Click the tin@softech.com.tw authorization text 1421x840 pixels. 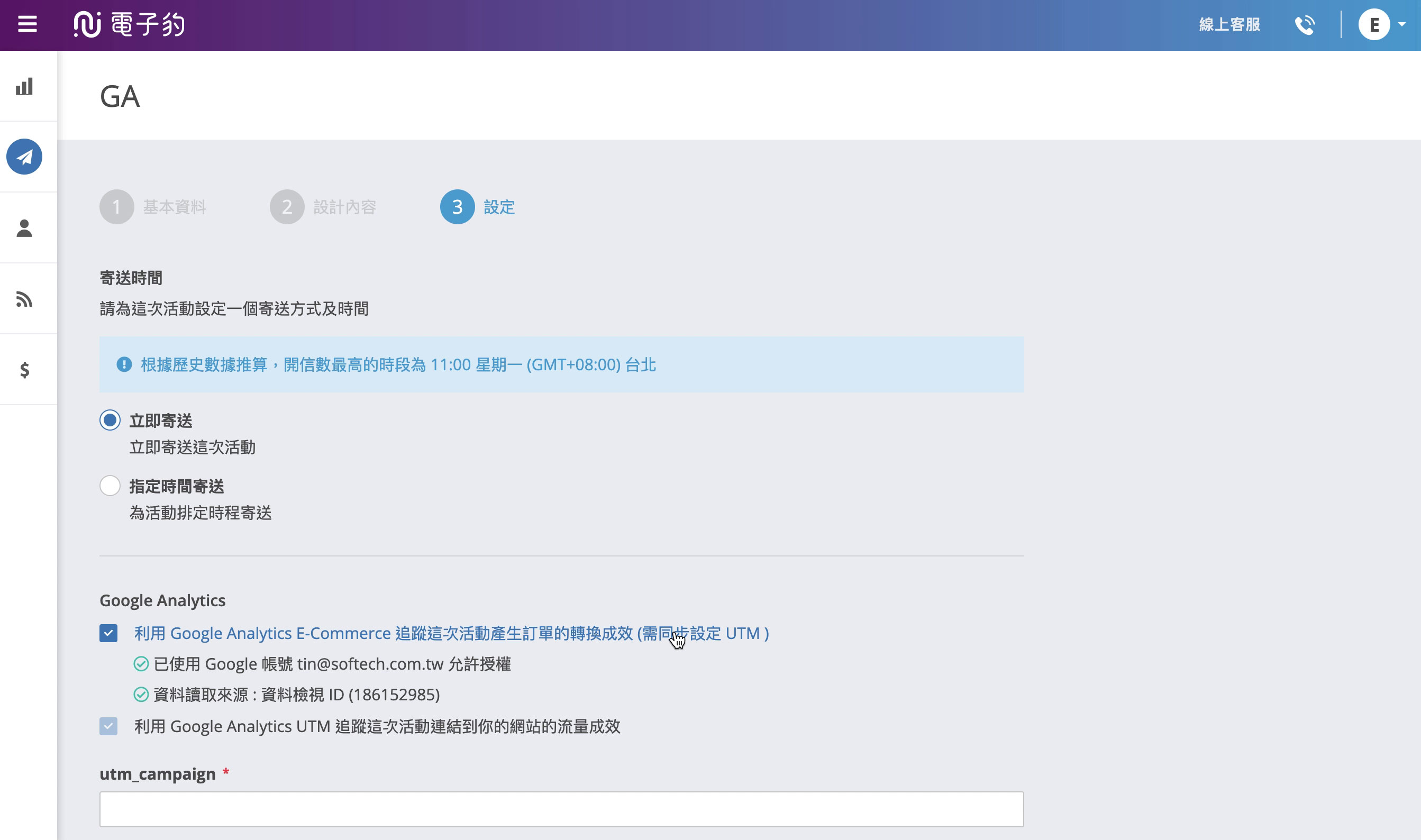pyautogui.click(x=332, y=663)
